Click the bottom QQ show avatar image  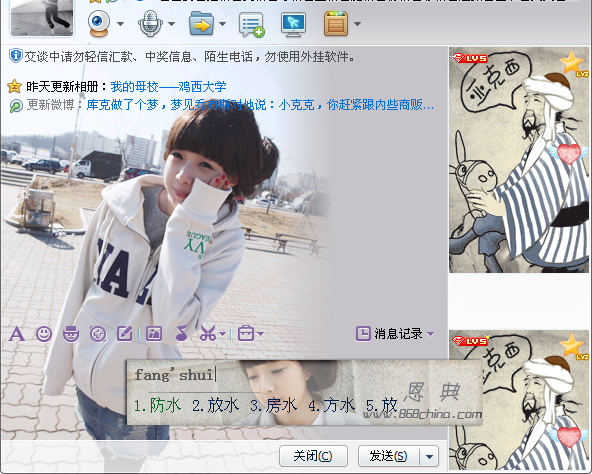click(519, 400)
